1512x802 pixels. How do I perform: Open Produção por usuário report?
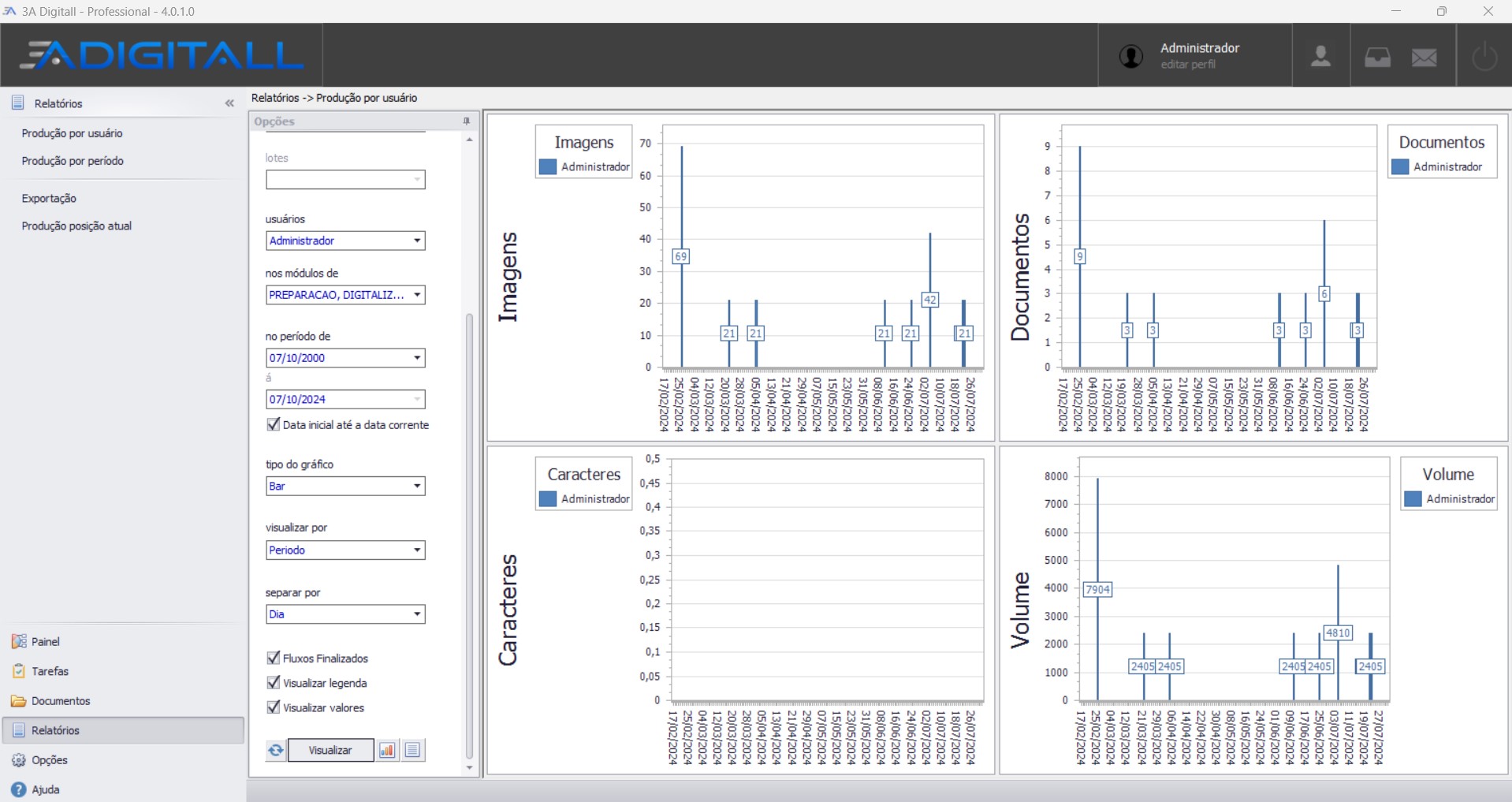pyautogui.click(x=72, y=133)
